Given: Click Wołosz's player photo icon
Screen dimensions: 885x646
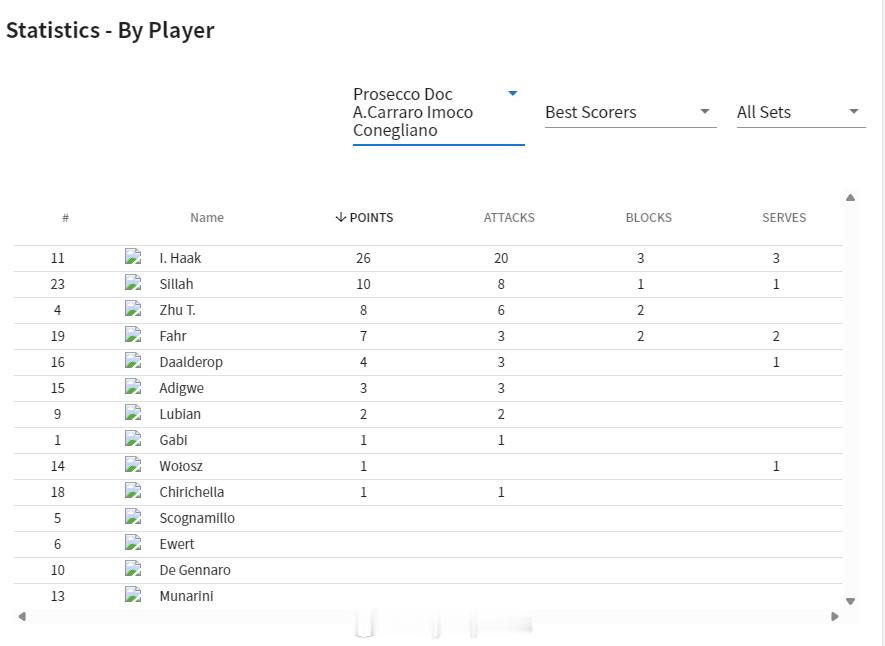Looking at the screenshot, I should (x=133, y=465).
